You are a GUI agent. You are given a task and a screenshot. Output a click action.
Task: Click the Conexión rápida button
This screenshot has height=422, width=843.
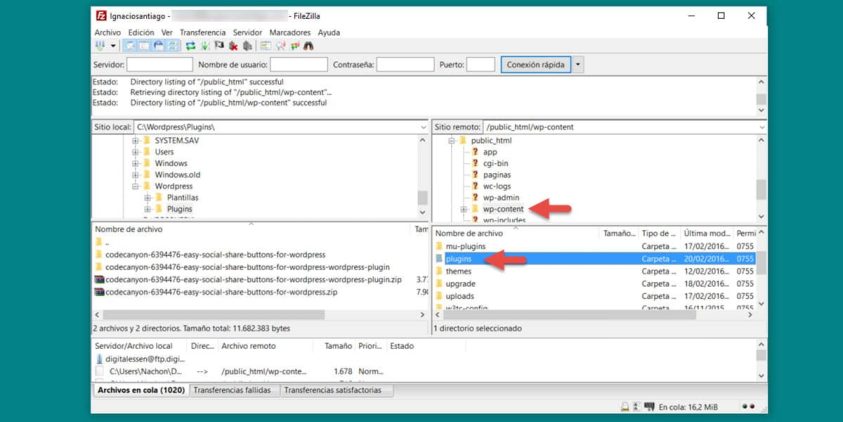(535, 65)
